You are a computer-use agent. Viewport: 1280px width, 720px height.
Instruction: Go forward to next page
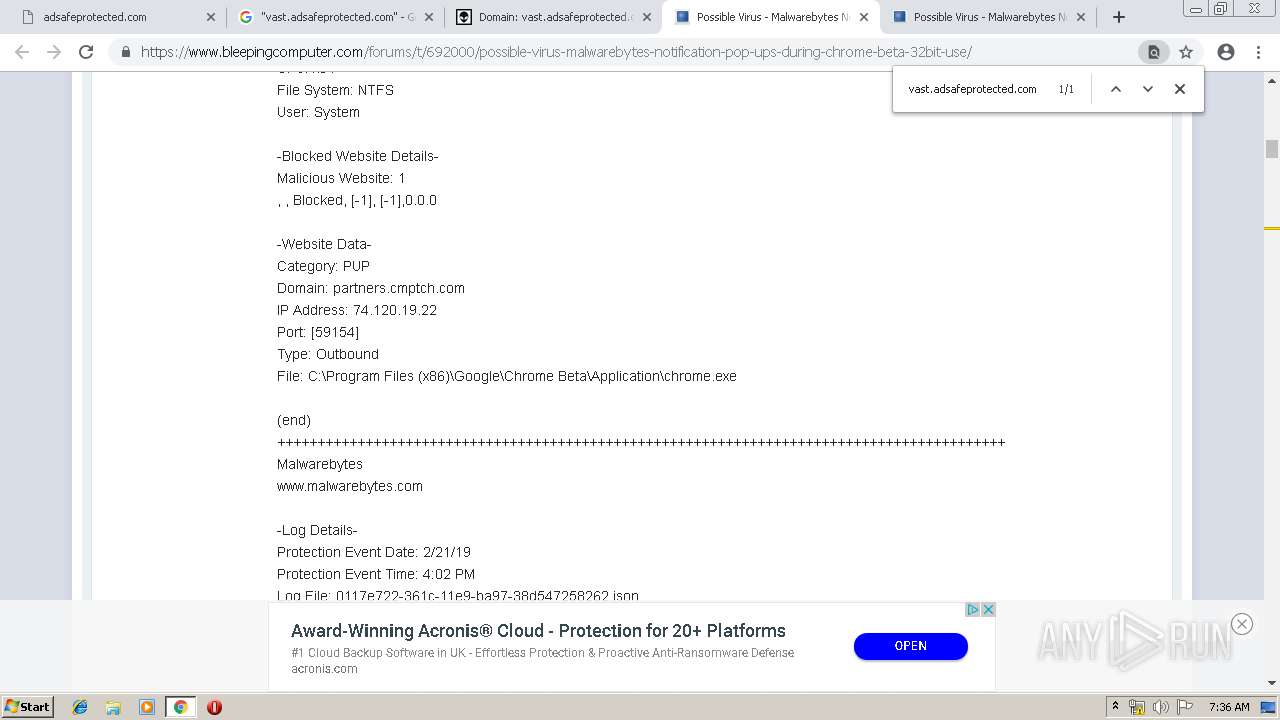coord(54,52)
